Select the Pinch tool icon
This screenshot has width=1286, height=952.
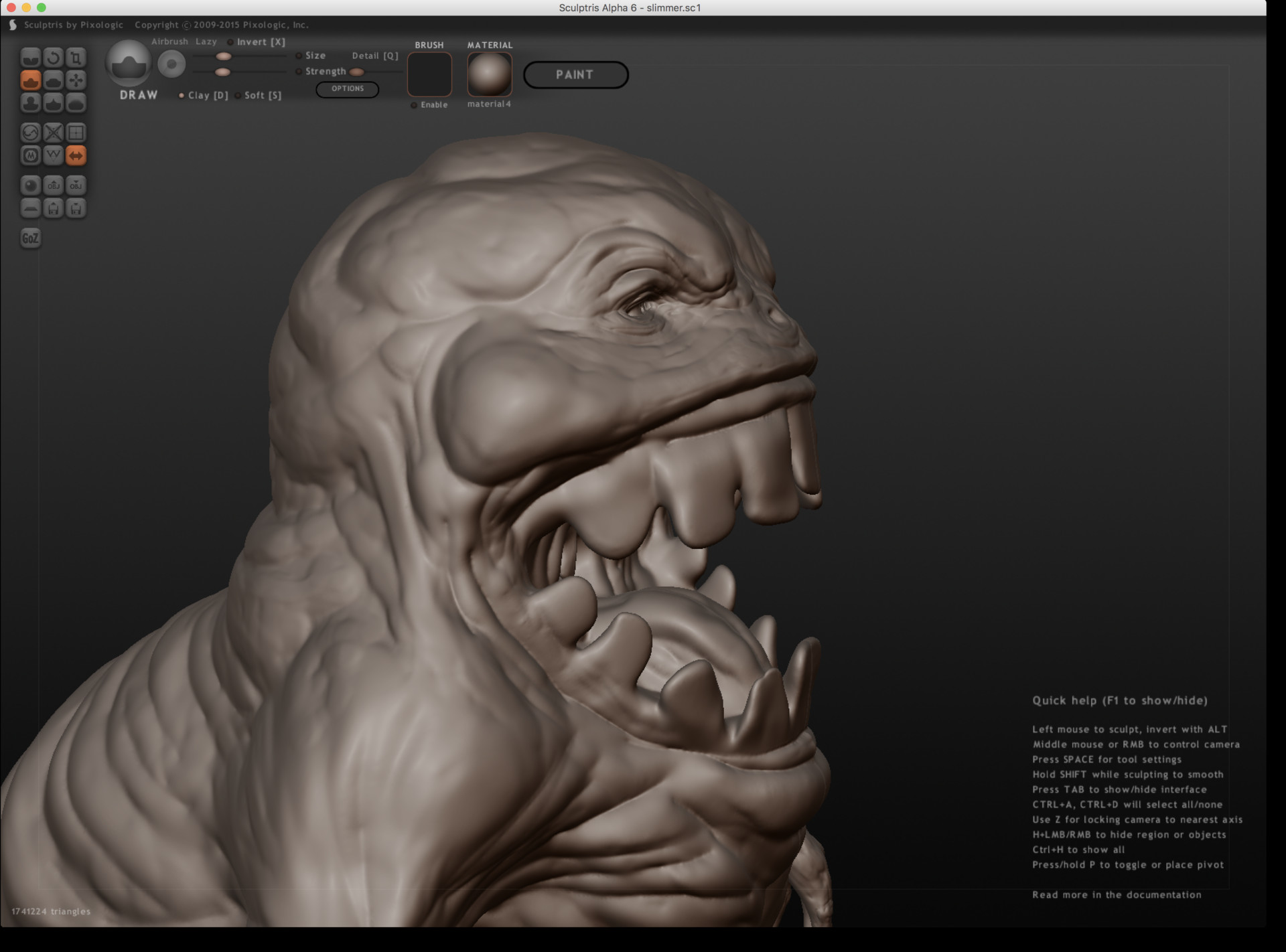pyautogui.click(x=54, y=103)
